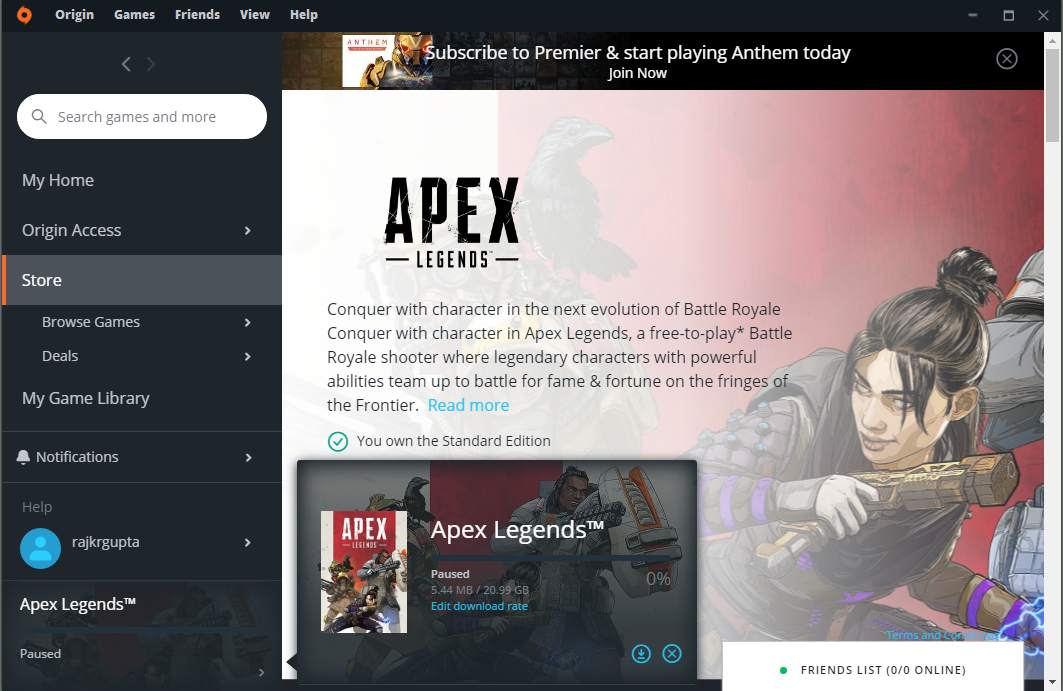This screenshot has height=691, width=1063.
Task: Click the rajkrgupta profile avatar
Action: 40,548
